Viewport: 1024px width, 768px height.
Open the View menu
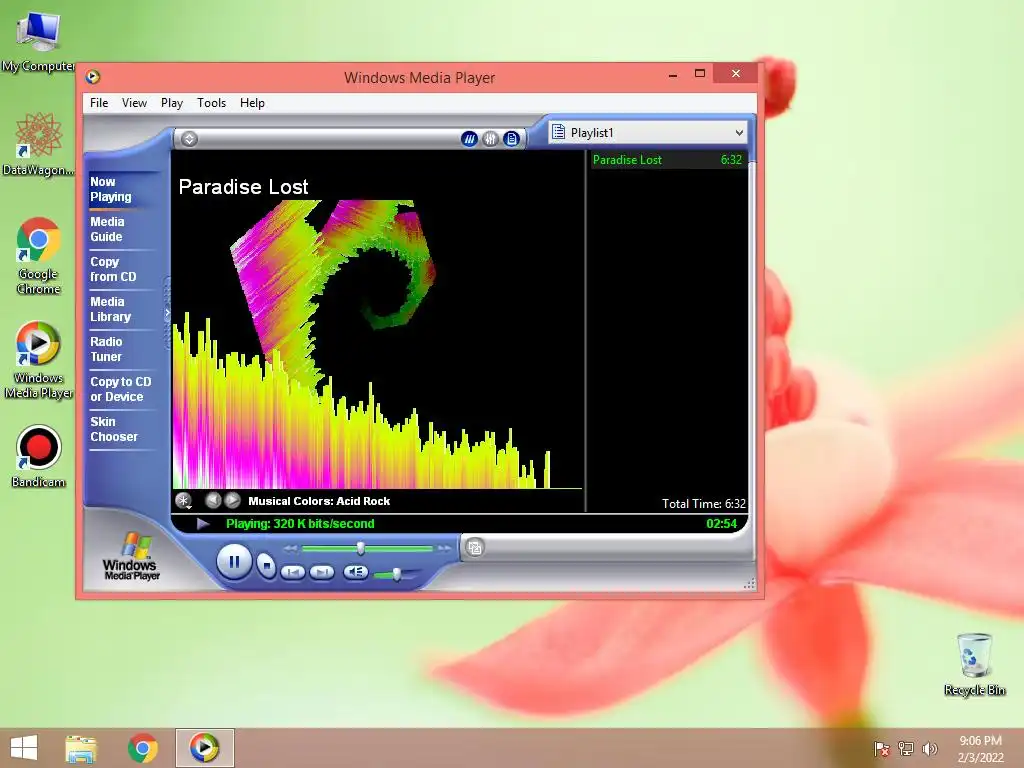134,103
